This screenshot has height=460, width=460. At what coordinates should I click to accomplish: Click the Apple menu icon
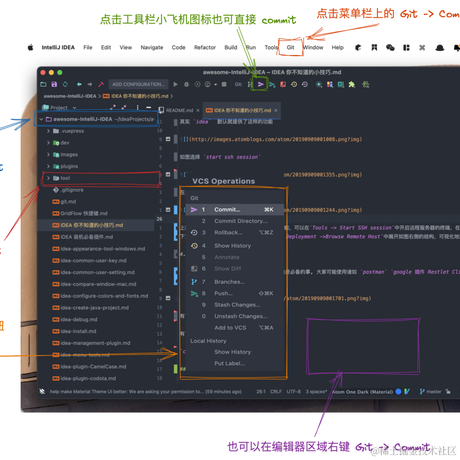30,47
